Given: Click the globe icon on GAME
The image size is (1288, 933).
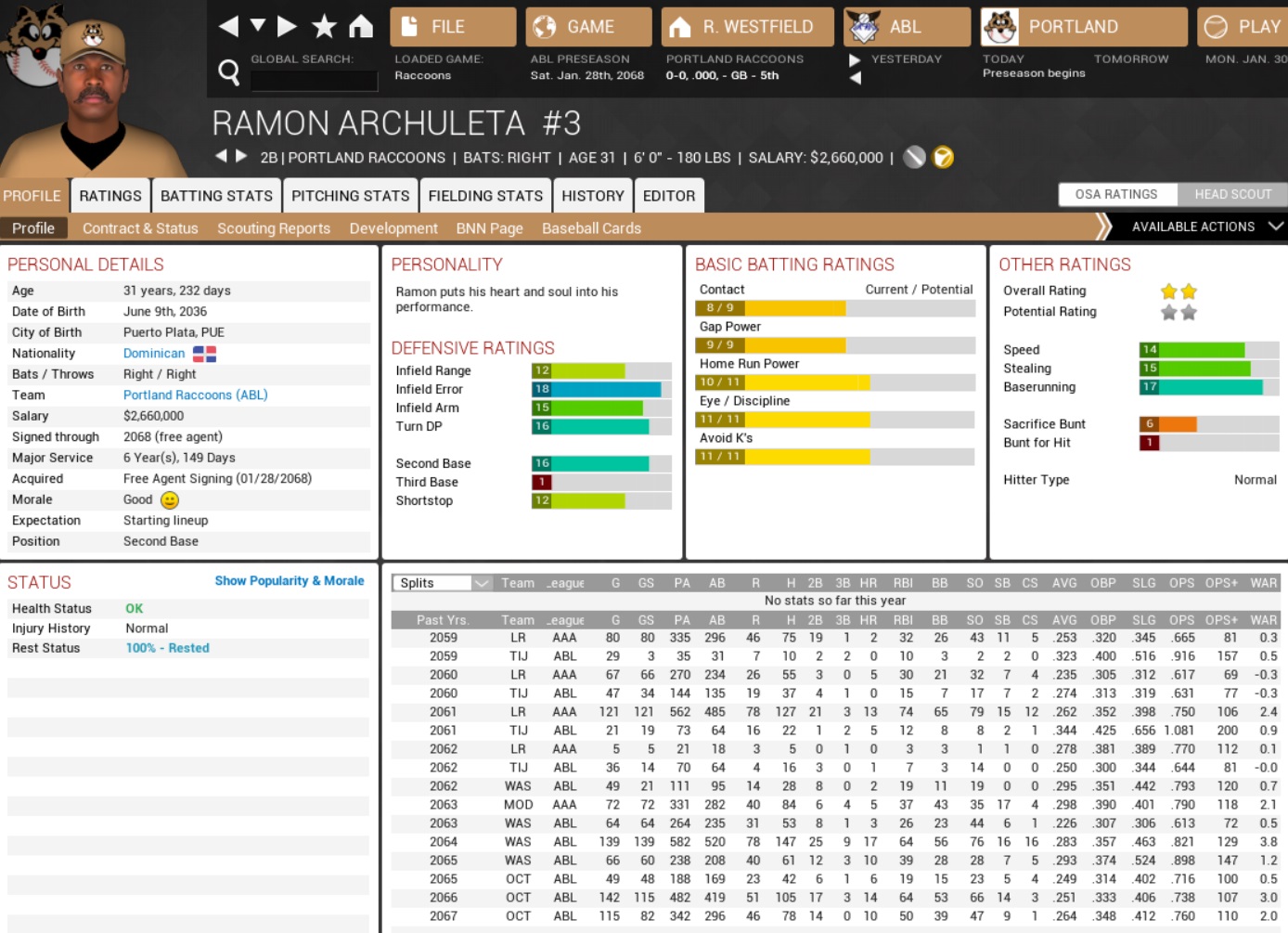Looking at the screenshot, I should (x=545, y=27).
